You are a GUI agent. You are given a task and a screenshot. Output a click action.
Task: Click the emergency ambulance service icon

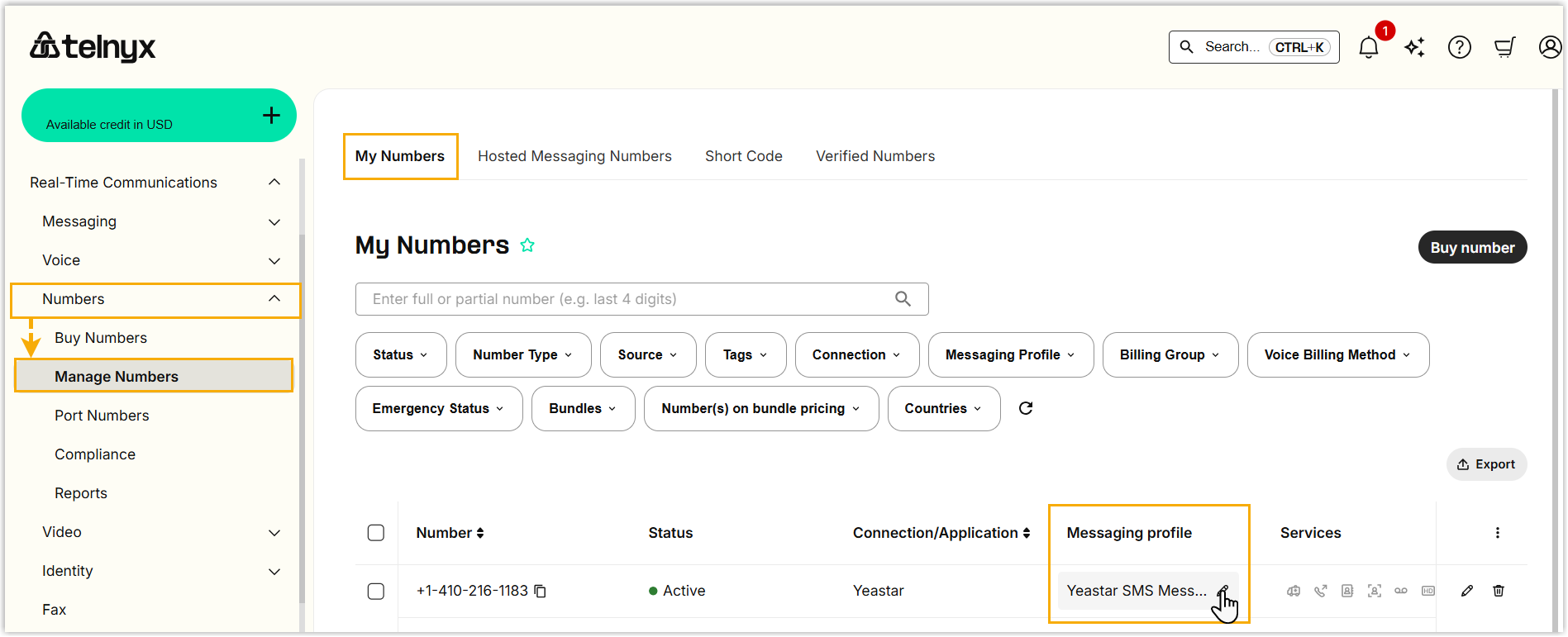(x=1294, y=591)
